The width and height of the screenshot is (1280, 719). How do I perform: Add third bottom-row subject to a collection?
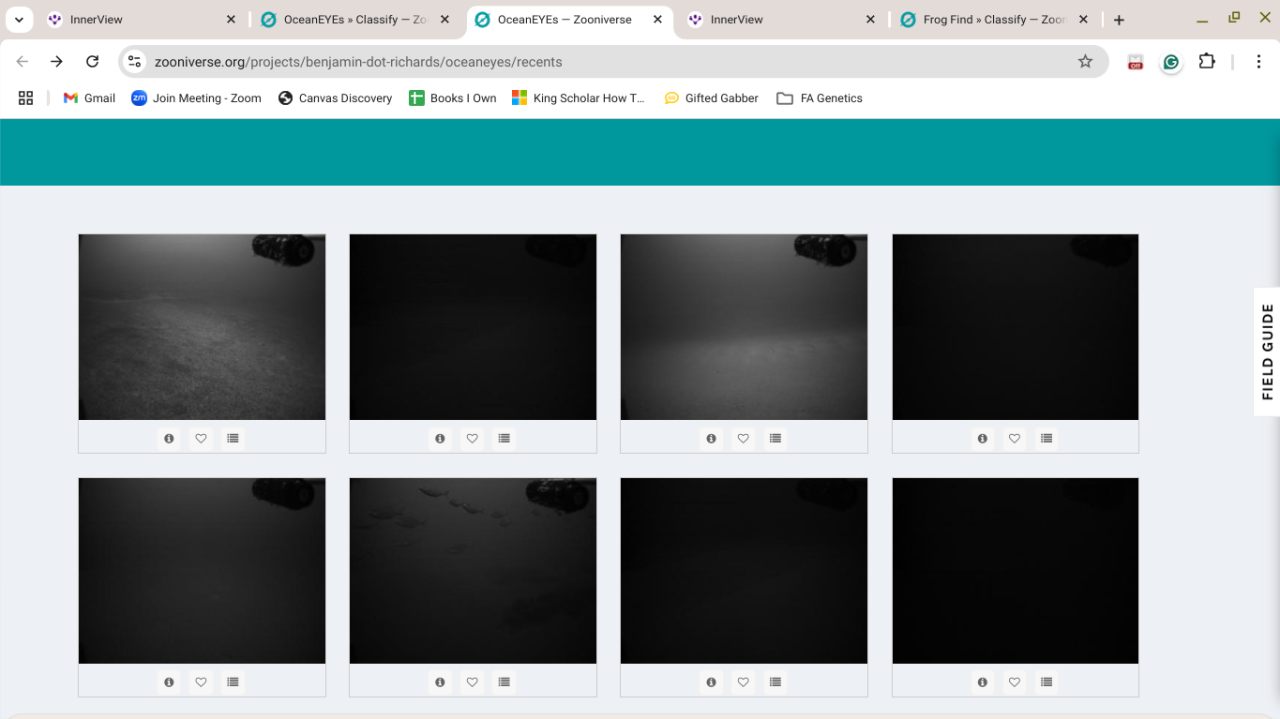[775, 682]
